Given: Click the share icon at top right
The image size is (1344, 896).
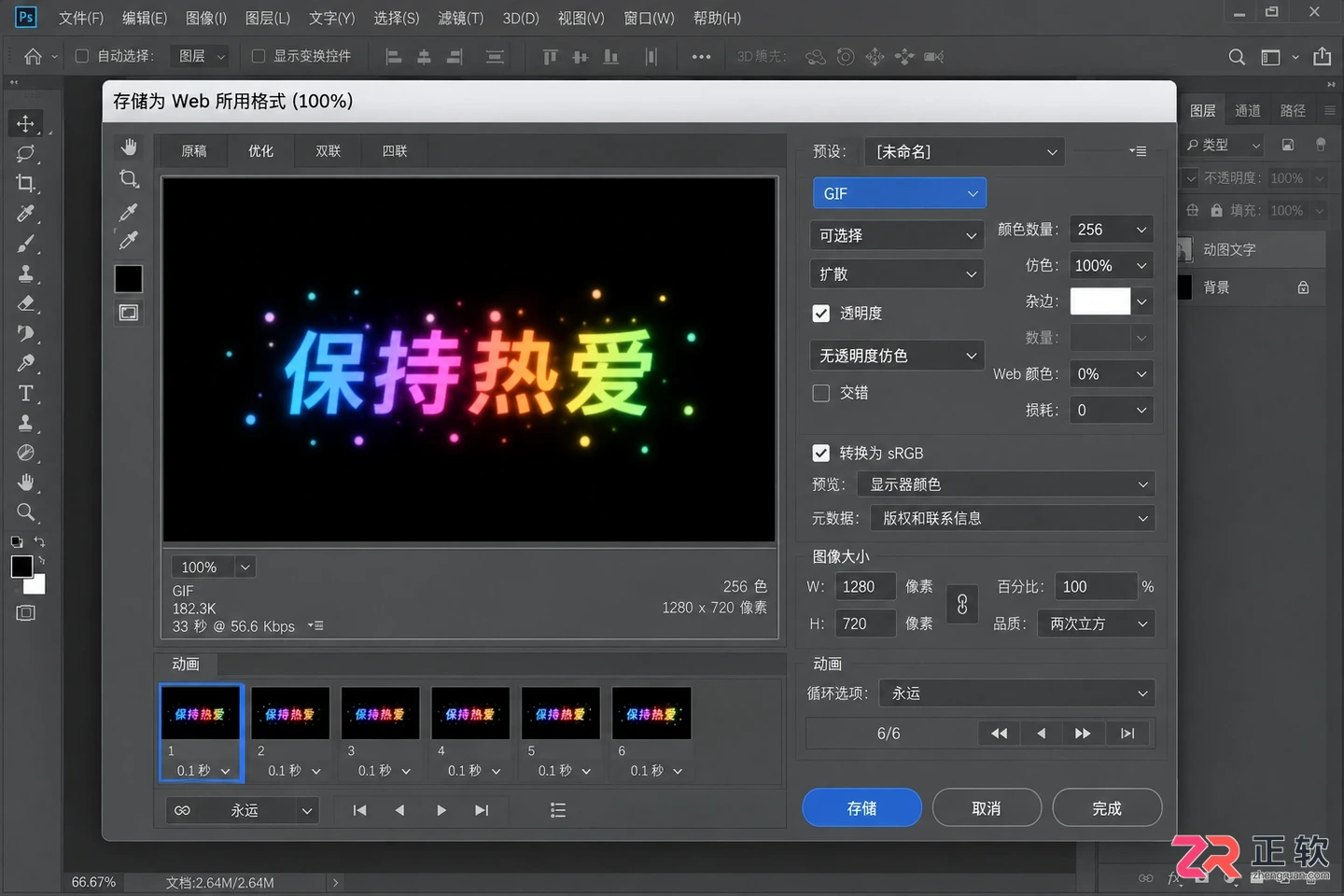Looking at the screenshot, I should (1323, 57).
